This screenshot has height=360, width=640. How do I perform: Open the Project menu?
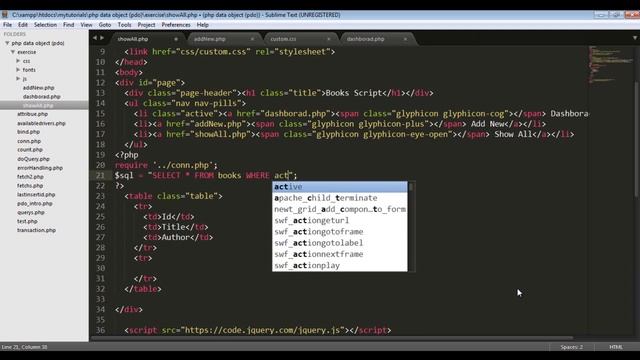point(146,25)
